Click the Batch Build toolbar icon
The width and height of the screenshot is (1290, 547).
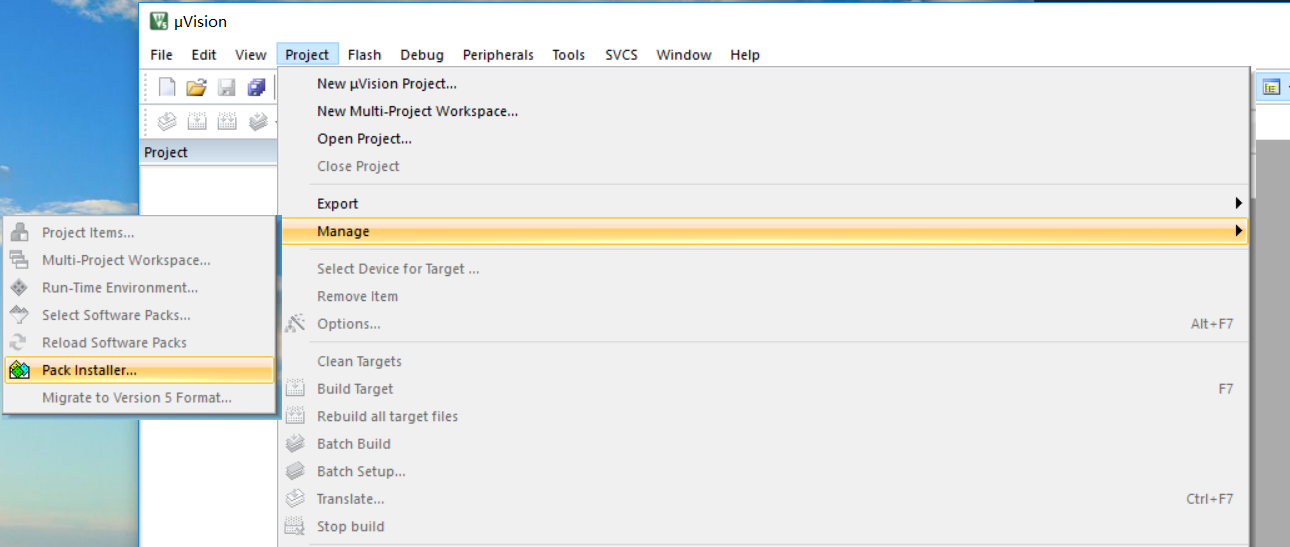pyautogui.click(x=258, y=121)
